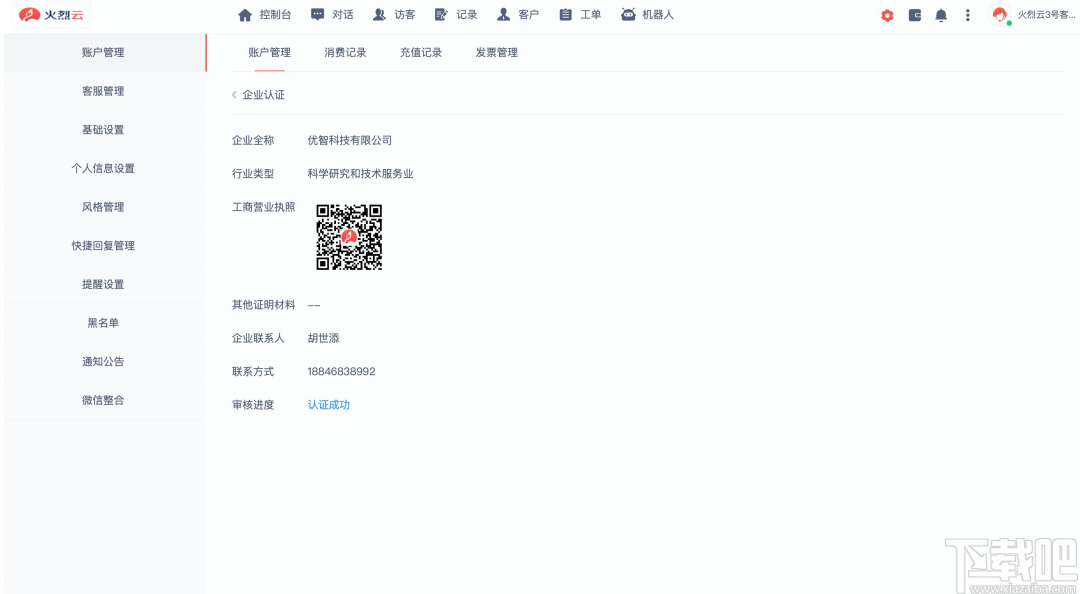Click the 企业全称 field label
The image size is (1080, 594).
click(253, 141)
